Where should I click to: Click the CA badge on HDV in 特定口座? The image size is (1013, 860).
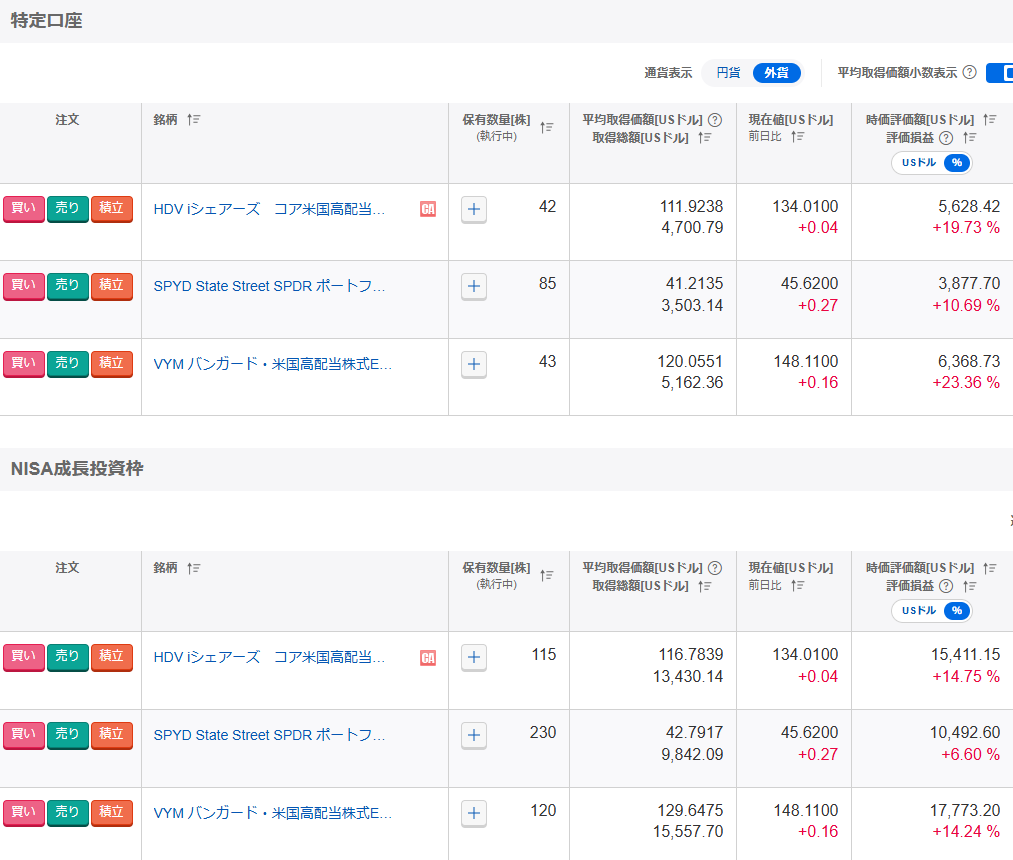click(428, 209)
